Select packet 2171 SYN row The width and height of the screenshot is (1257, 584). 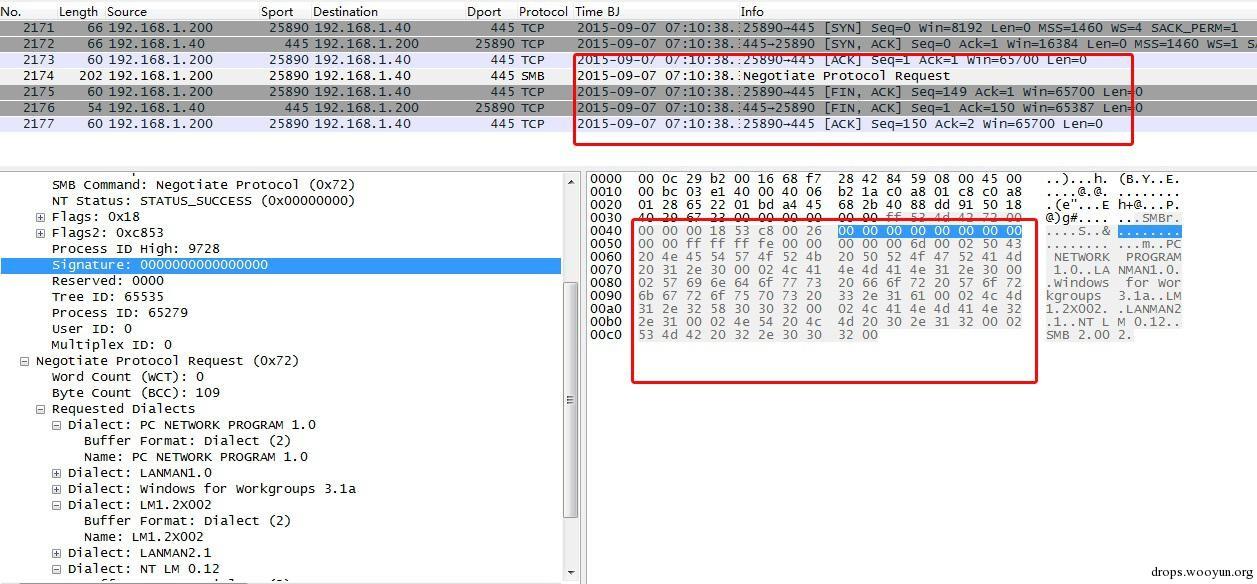point(628,28)
